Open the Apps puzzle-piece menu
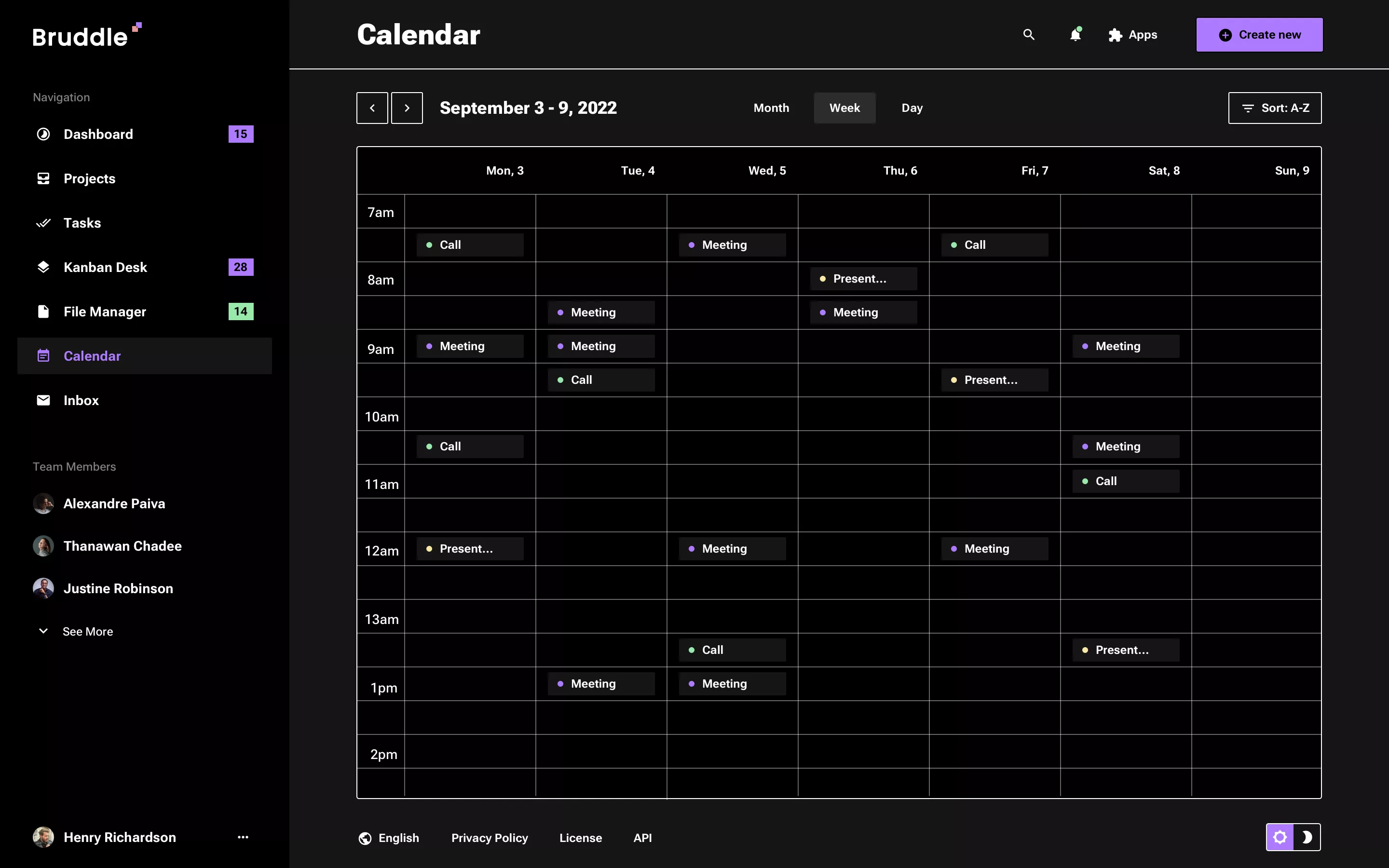 1116,34
